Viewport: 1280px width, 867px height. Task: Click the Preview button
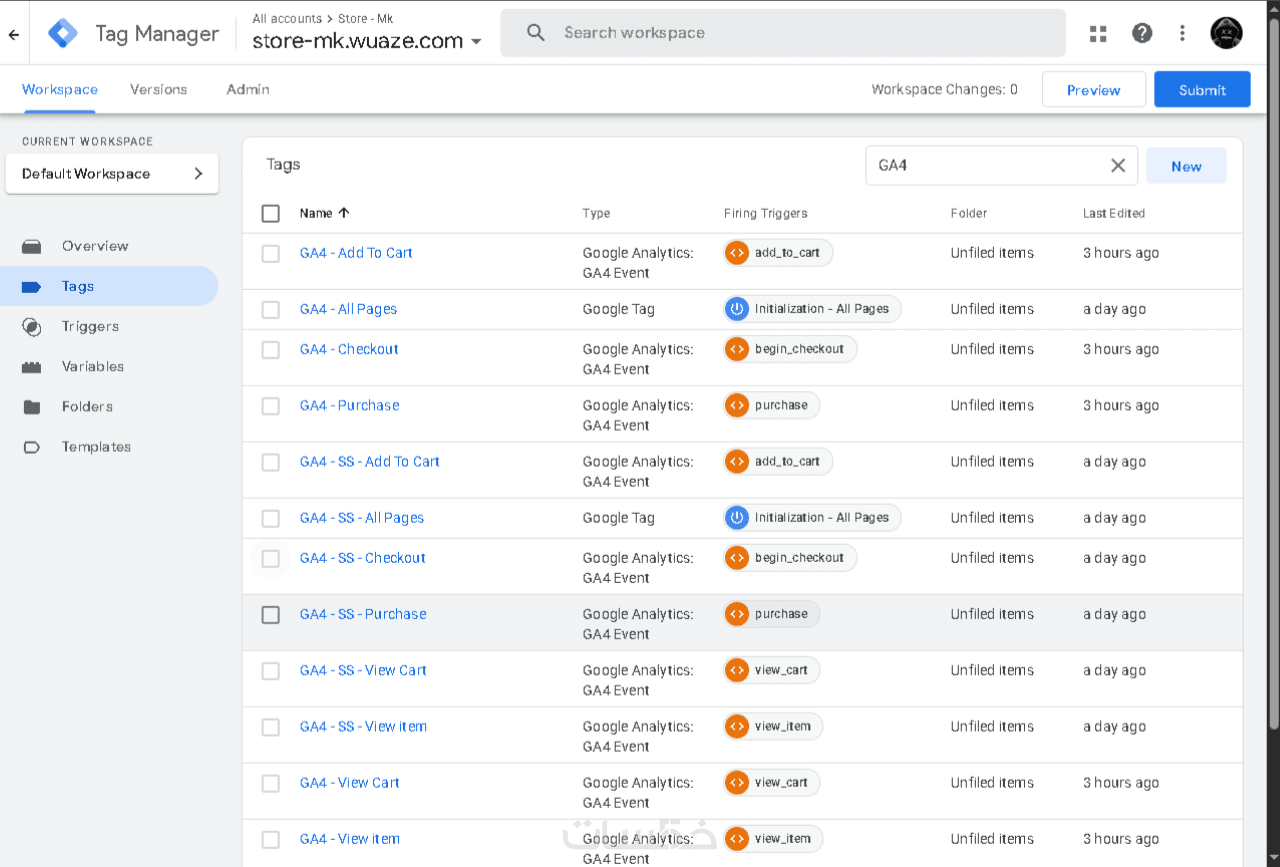coord(1094,89)
